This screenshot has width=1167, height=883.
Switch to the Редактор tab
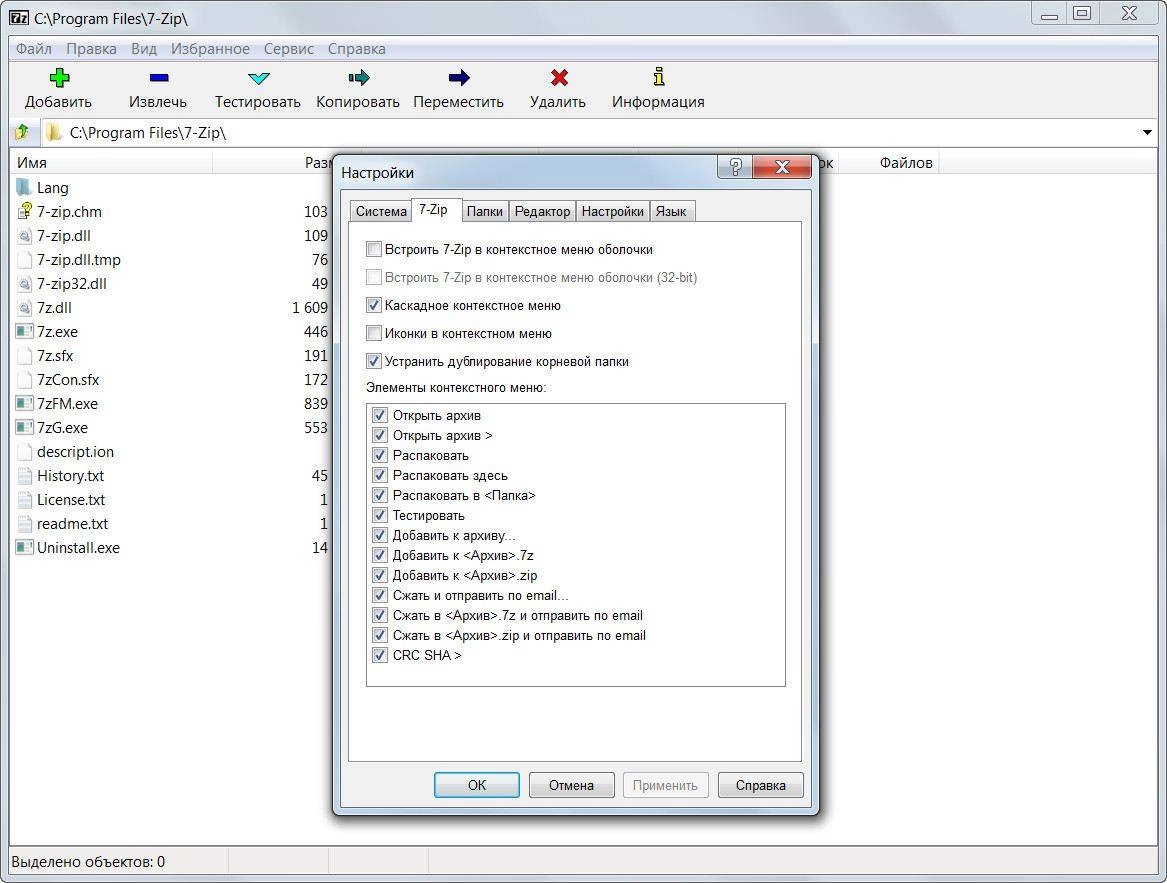(542, 211)
